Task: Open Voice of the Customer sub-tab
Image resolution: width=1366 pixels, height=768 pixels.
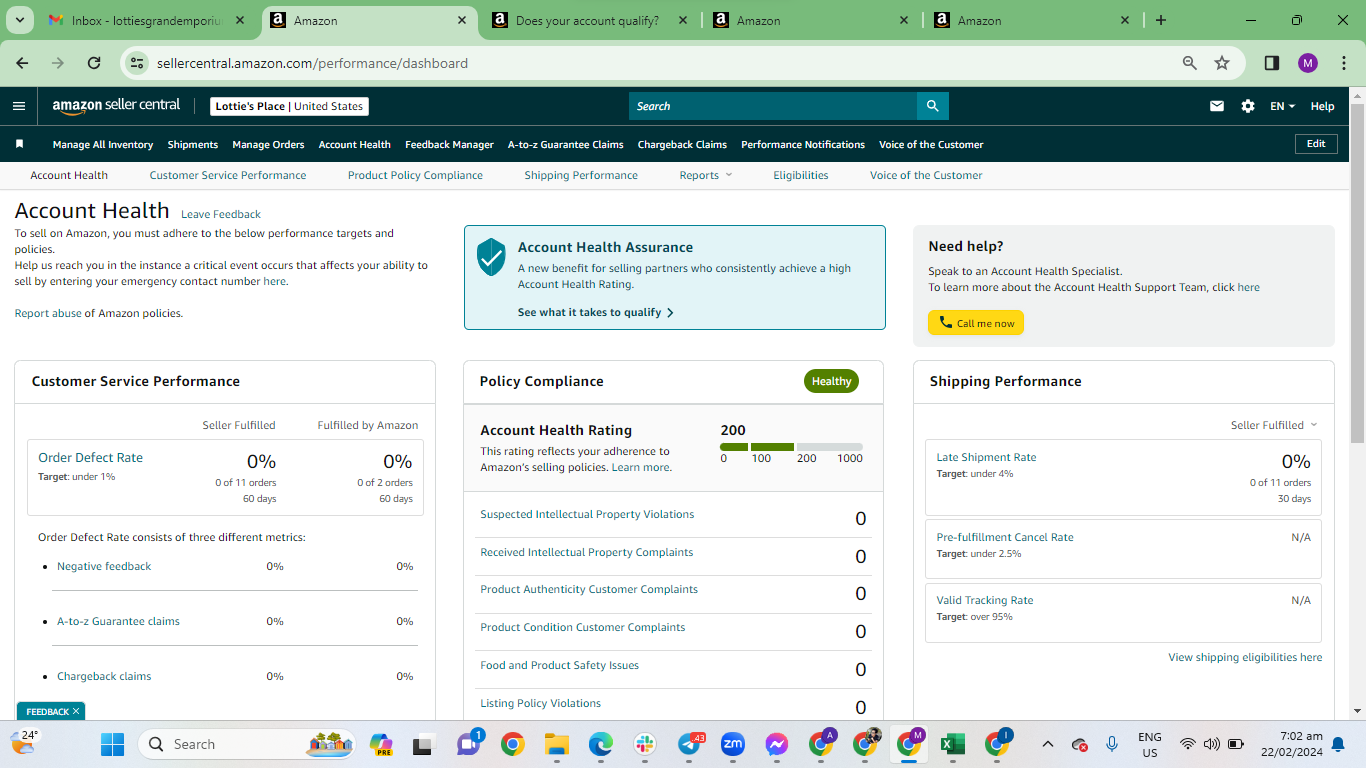Action: click(x=926, y=175)
